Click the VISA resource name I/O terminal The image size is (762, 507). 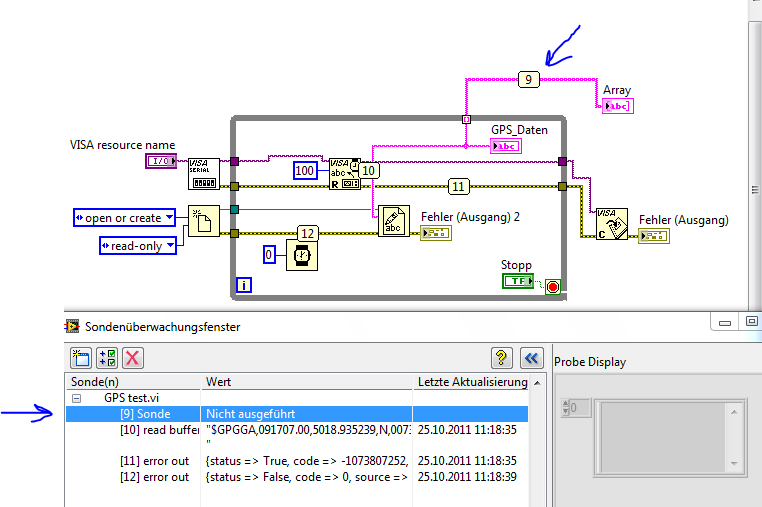(161, 161)
